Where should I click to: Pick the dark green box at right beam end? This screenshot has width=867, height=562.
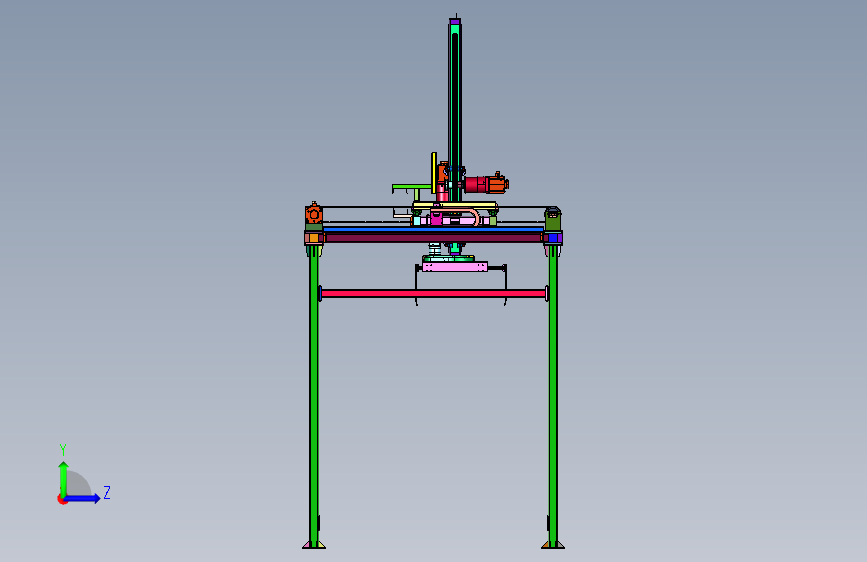553,220
